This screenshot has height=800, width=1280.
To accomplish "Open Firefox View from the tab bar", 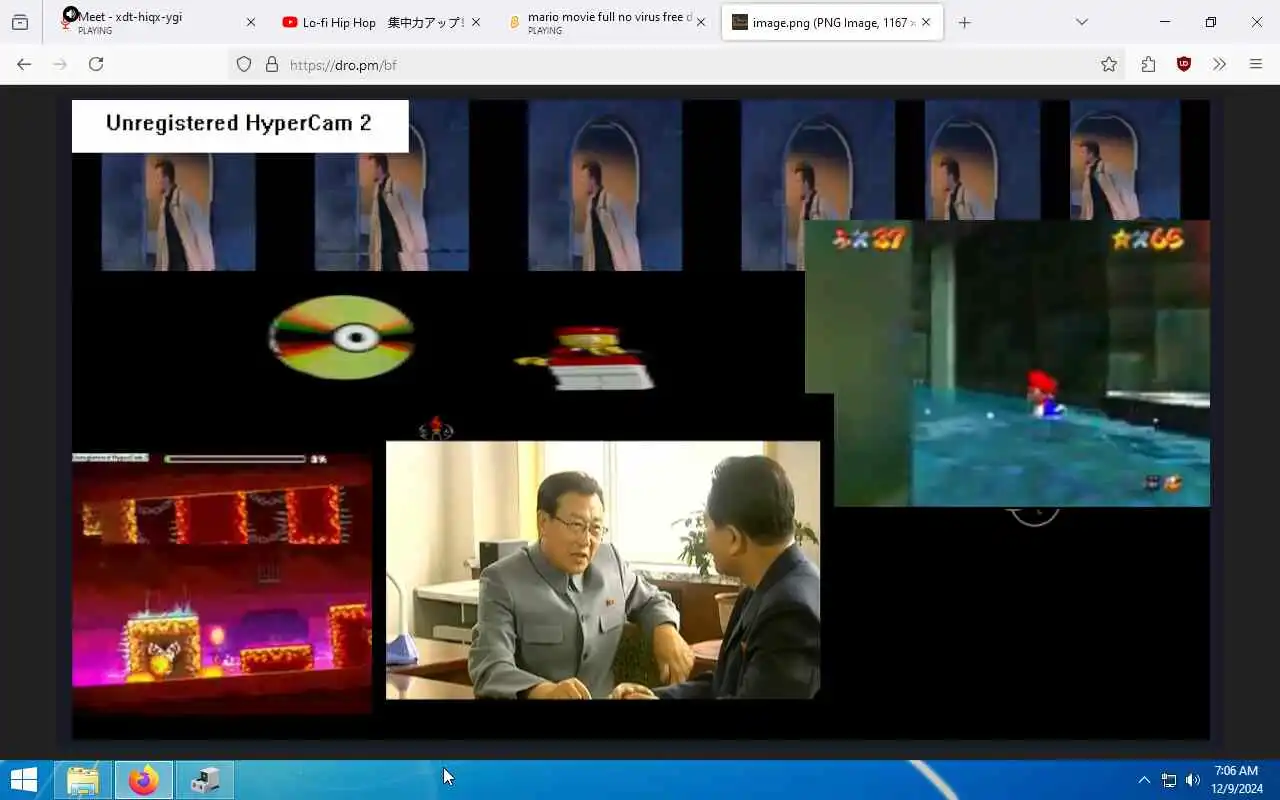I will coord(20,22).
